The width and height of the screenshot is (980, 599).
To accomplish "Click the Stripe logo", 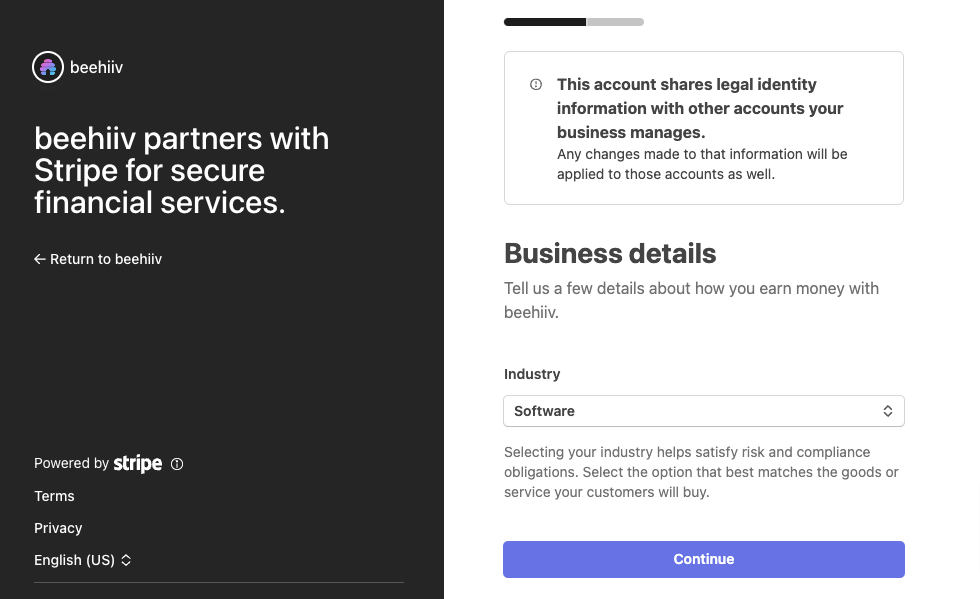I will point(138,463).
